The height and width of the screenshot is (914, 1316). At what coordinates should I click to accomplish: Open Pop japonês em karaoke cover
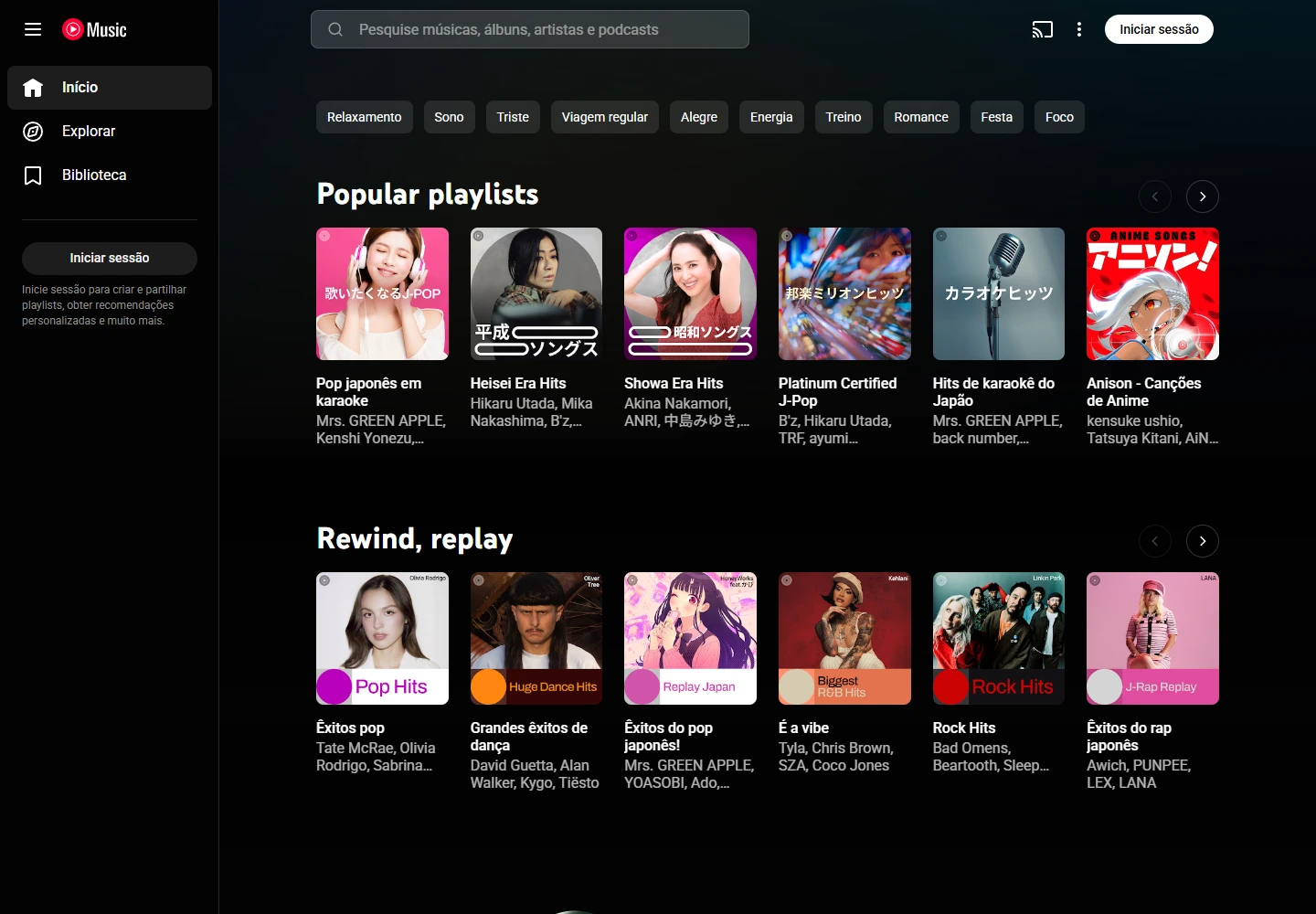382,293
